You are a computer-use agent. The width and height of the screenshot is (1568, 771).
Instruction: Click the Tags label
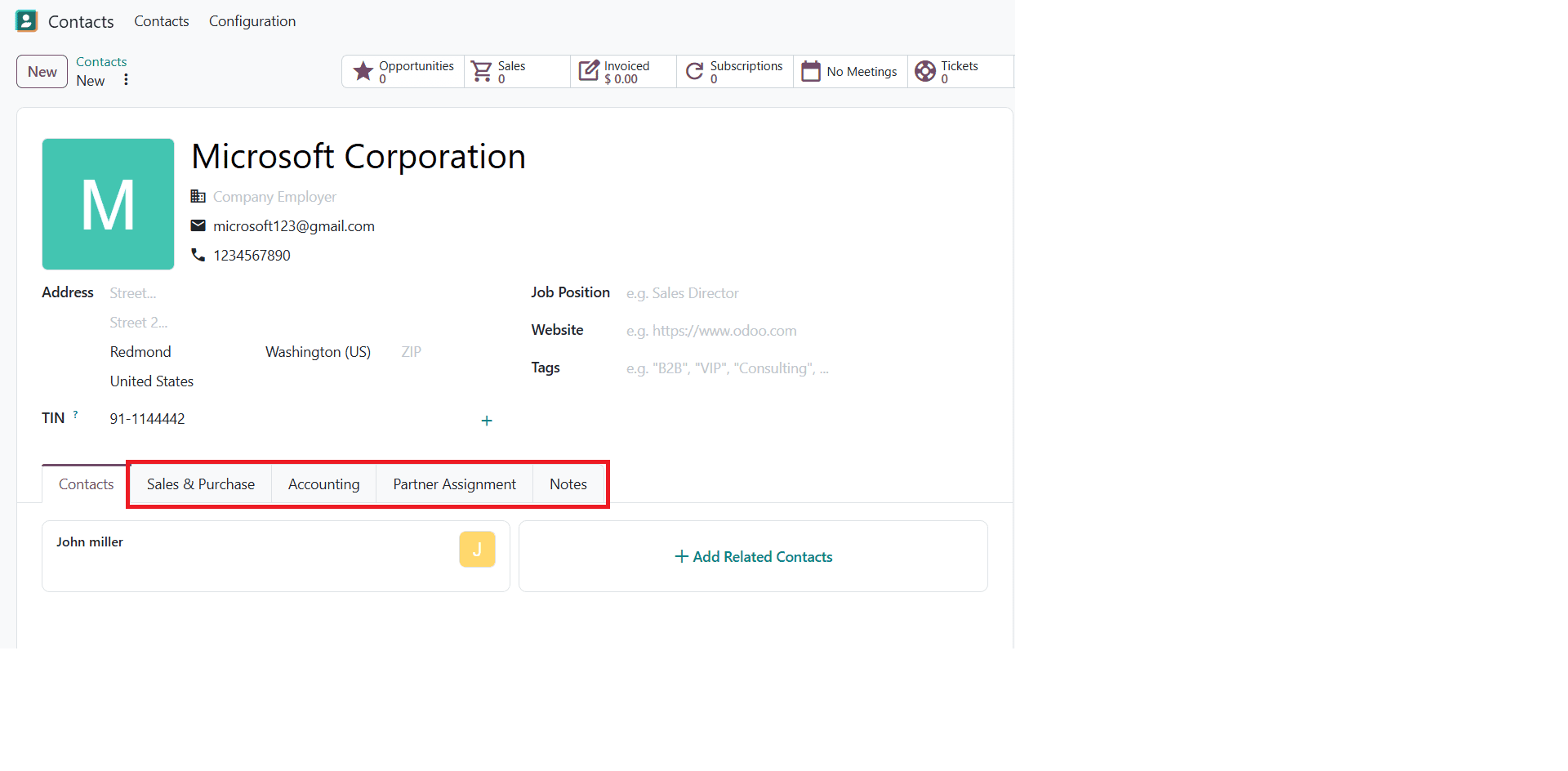tap(546, 368)
